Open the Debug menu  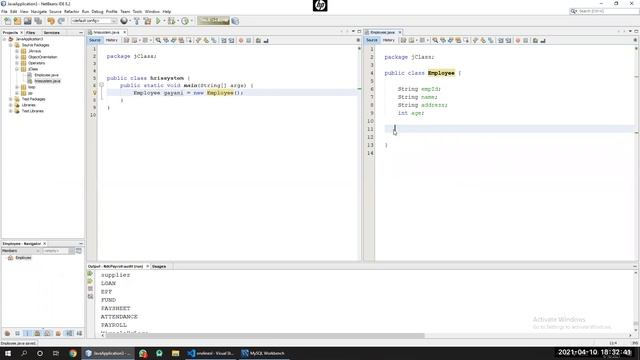pos(97,11)
